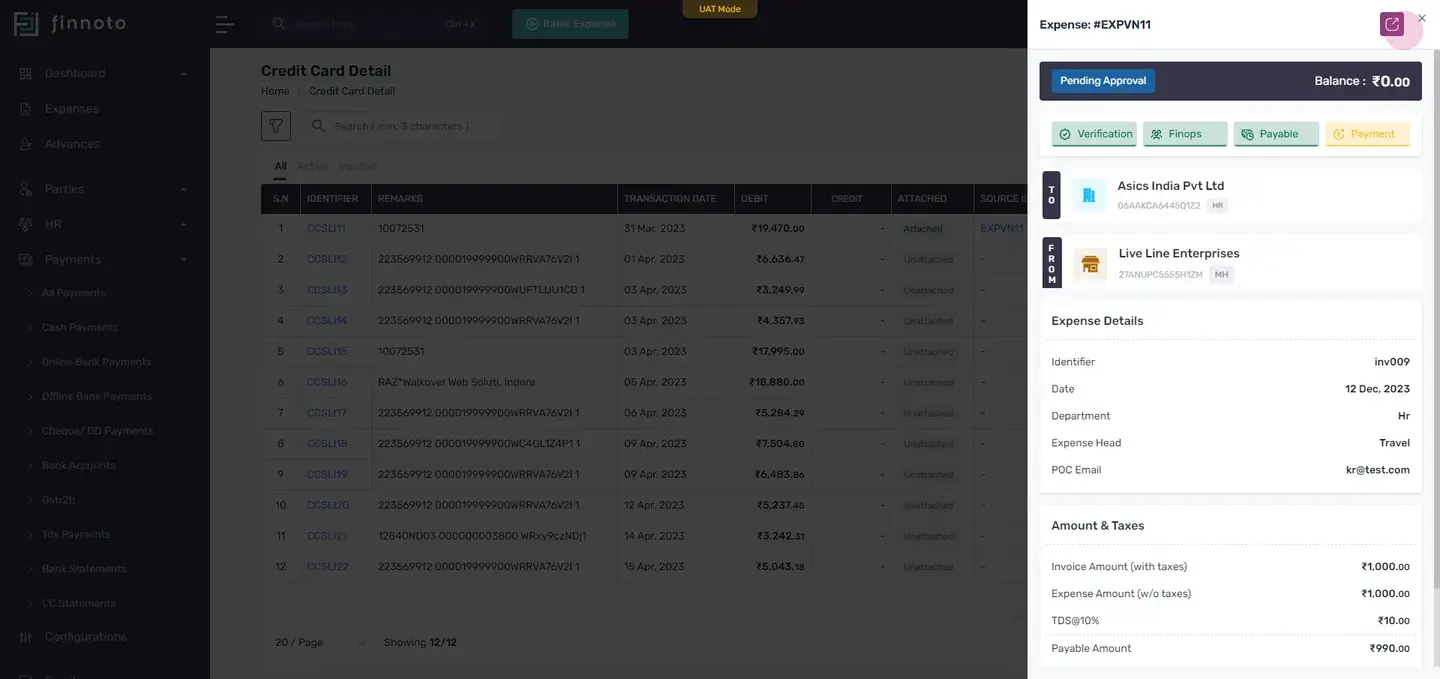Click the Finops step people icon
The width and height of the screenshot is (1440, 679).
(1156, 134)
